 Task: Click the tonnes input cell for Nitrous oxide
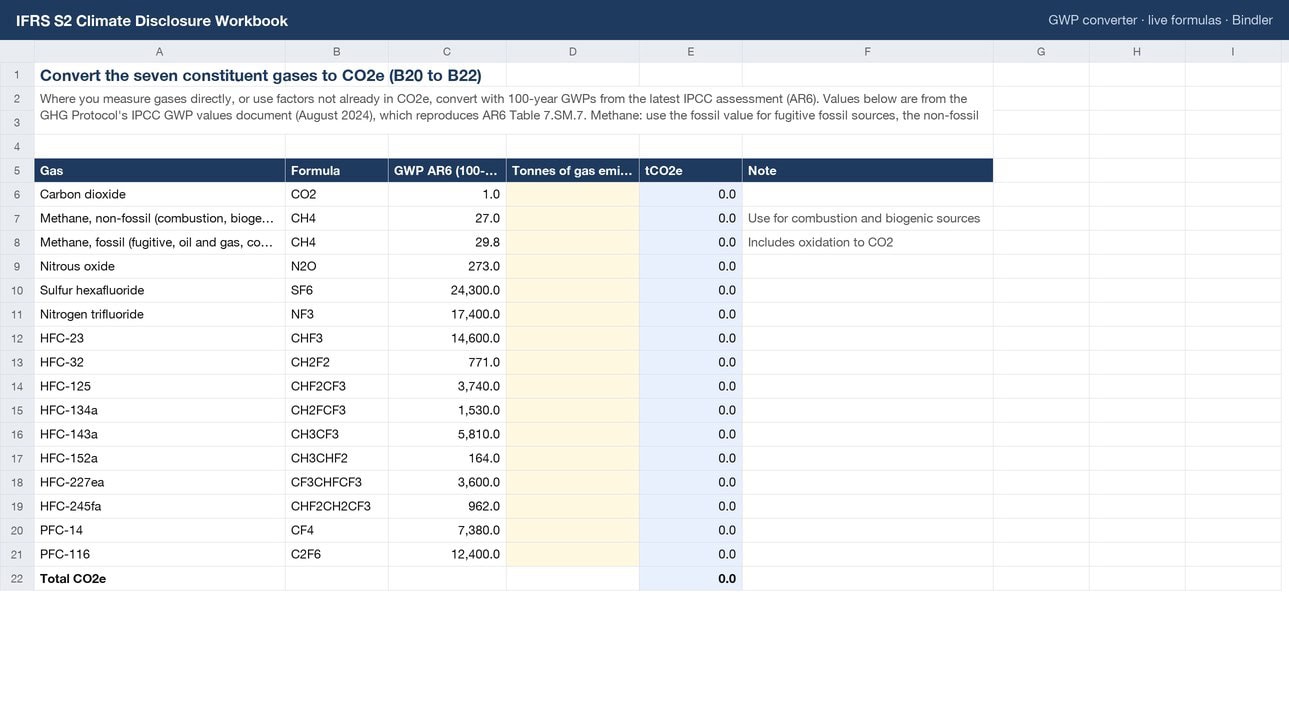click(572, 266)
